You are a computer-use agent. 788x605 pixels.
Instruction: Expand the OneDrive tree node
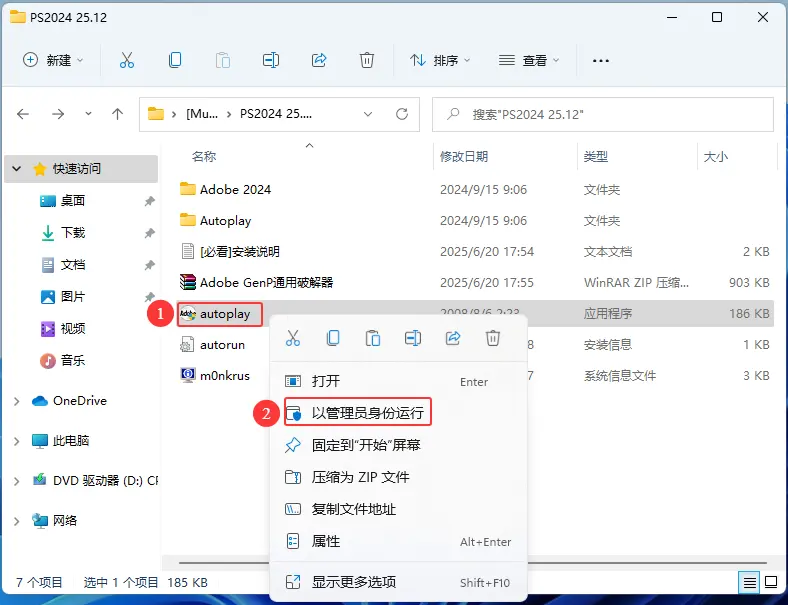[17, 401]
